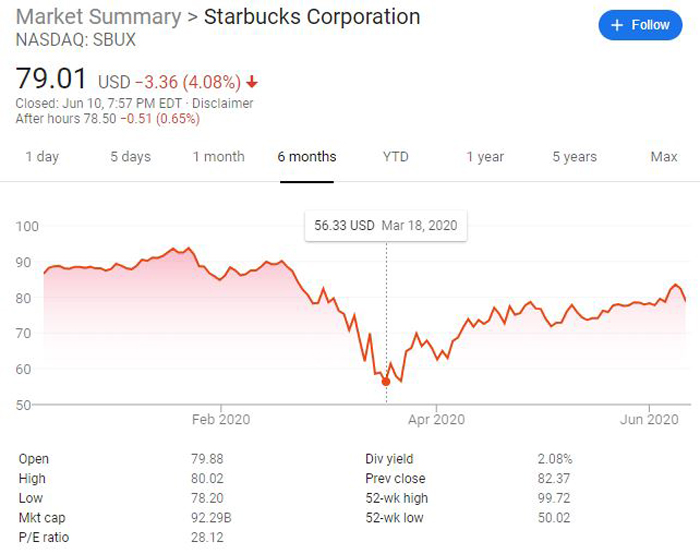Select the 1 year tab

tap(485, 157)
